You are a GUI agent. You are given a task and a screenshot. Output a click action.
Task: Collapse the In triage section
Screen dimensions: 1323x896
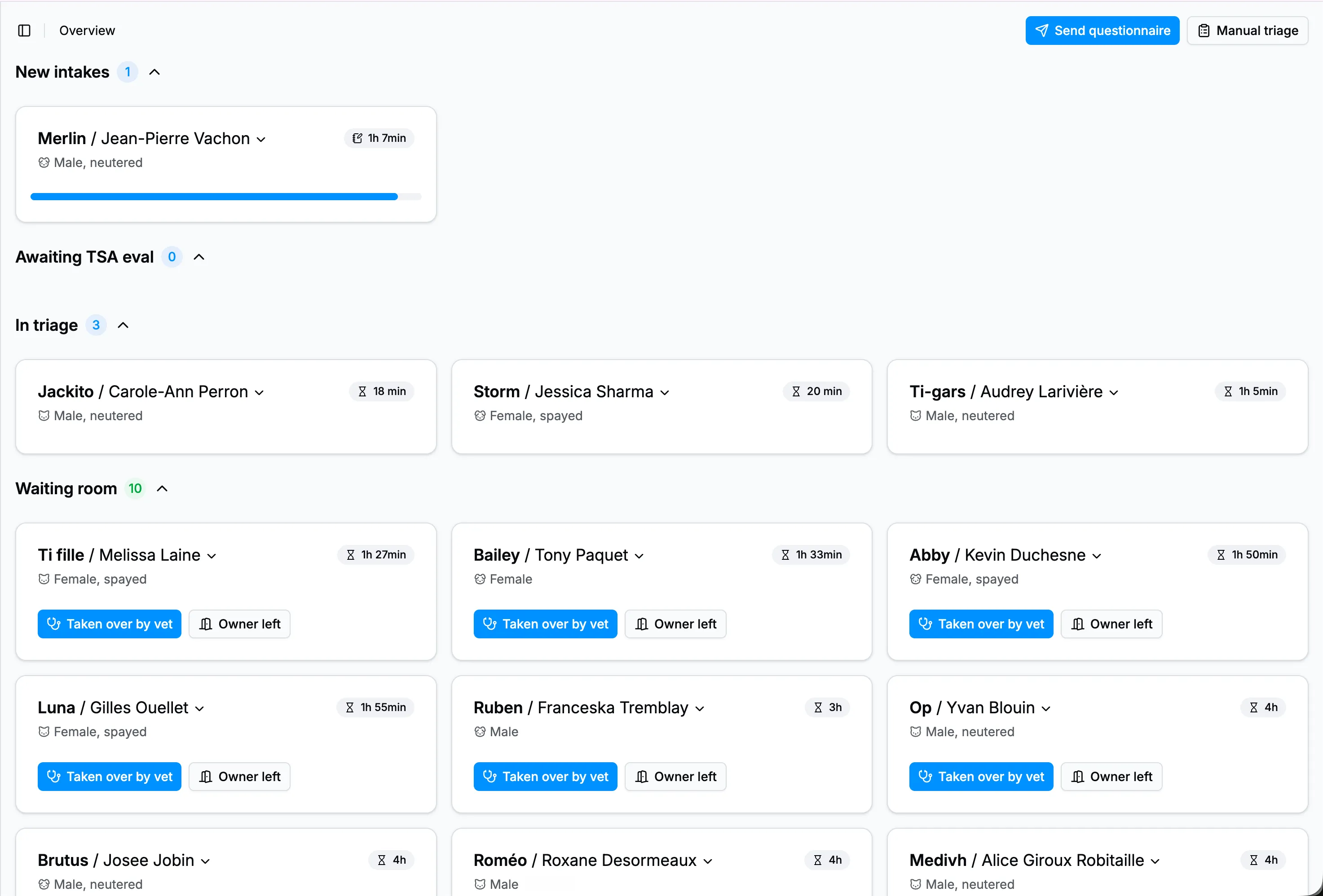pos(123,325)
